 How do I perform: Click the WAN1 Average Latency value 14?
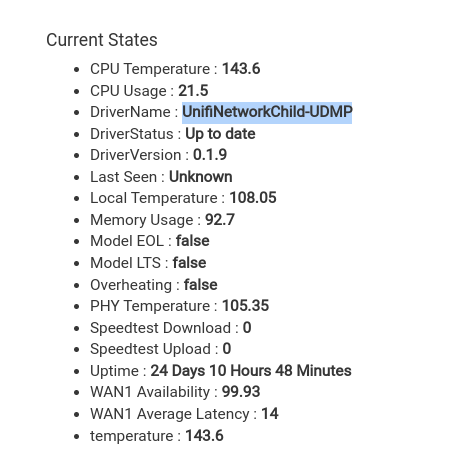coord(270,414)
